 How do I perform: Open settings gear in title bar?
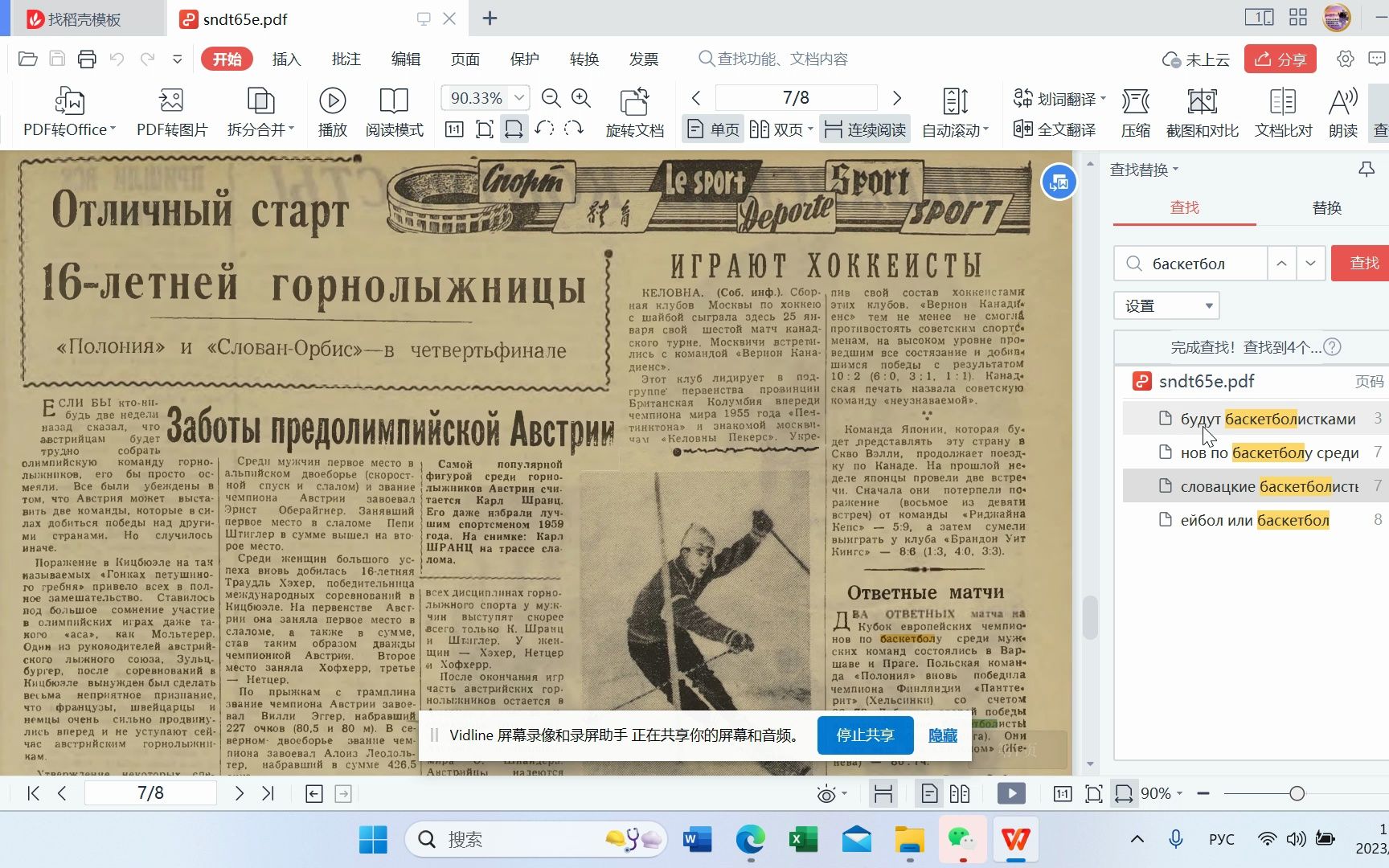(1346, 59)
